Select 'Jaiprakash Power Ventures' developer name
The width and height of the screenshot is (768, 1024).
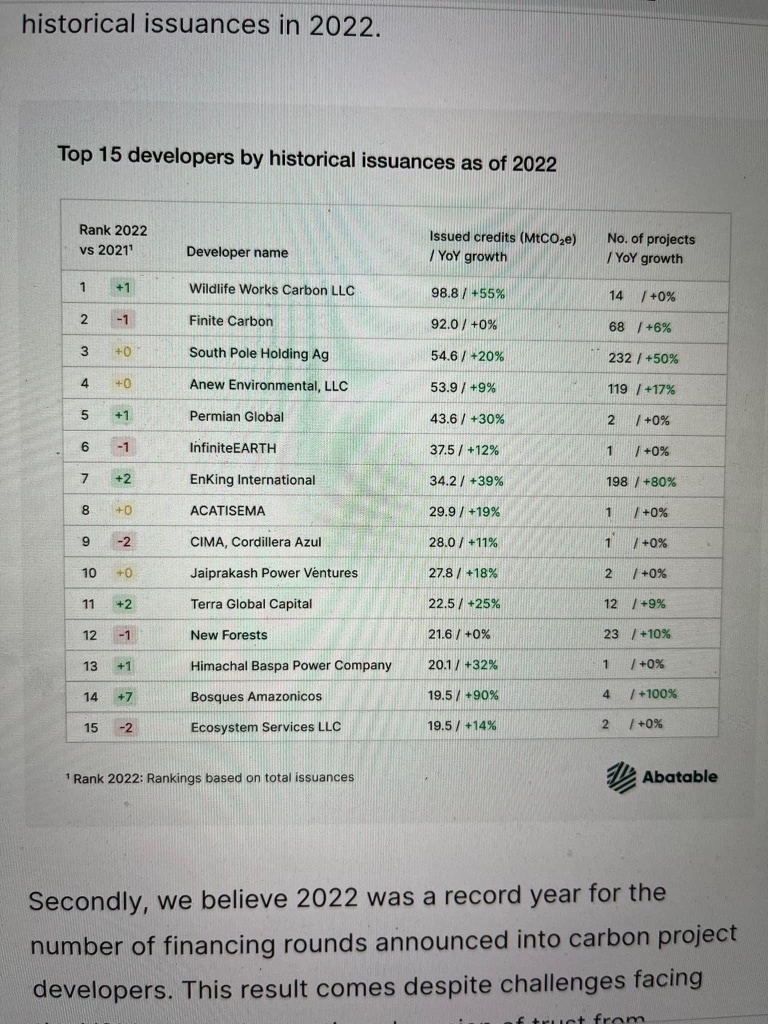click(x=274, y=573)
